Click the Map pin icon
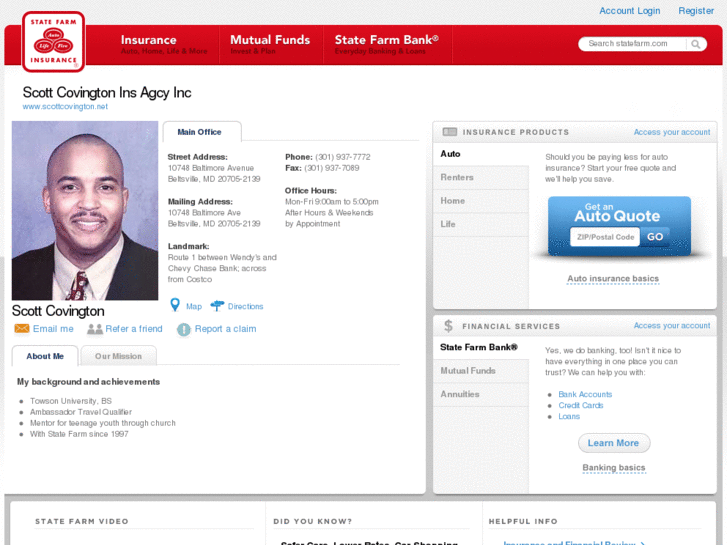This screenshot has width=727, height=545. tap(175, 305)
